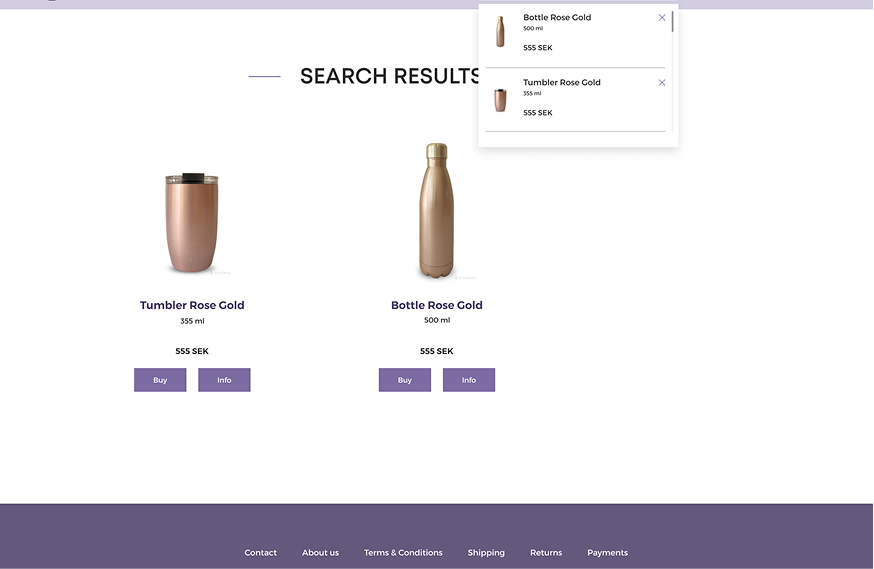874x569 pixels.
Task: Open the Shipping footer link
Action: tap(486, 553)
